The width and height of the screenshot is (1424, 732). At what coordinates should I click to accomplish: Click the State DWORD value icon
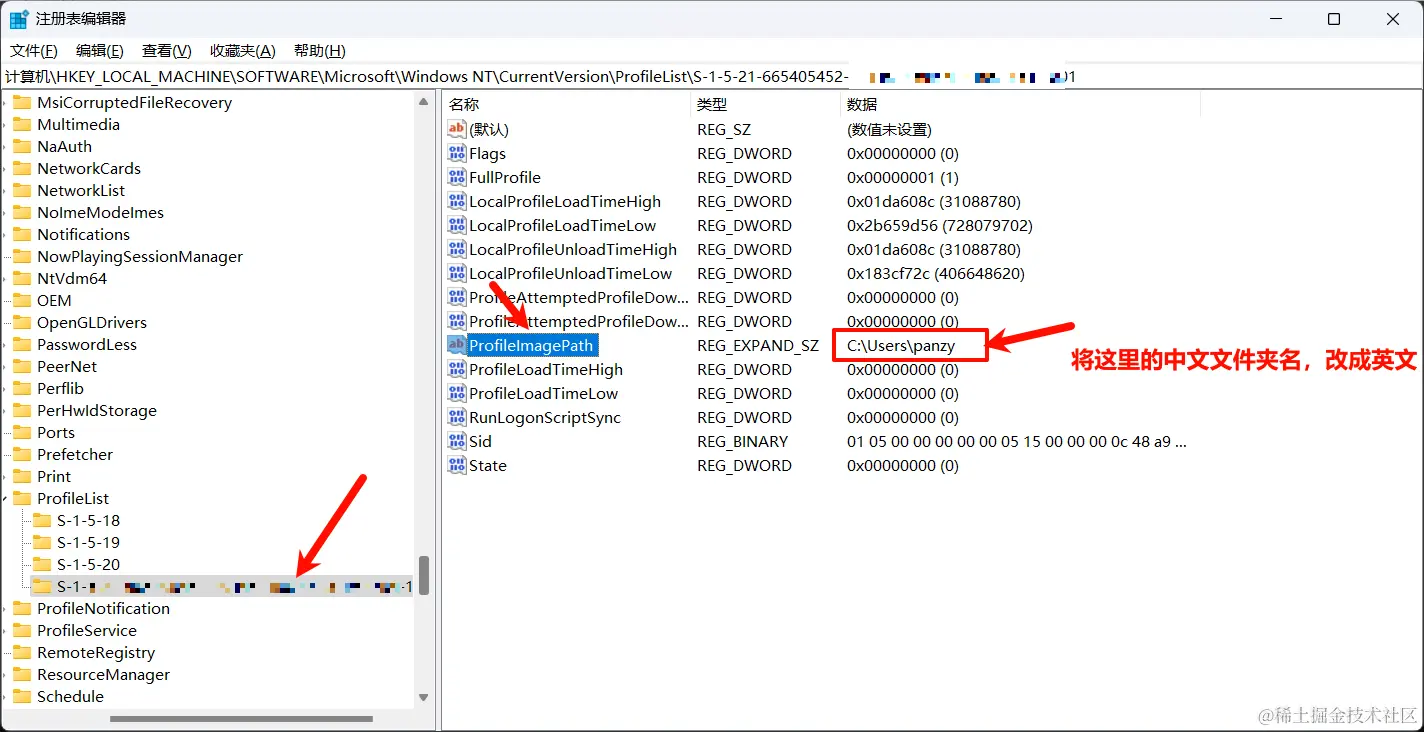pyautogui.click(x=456, y=465)
